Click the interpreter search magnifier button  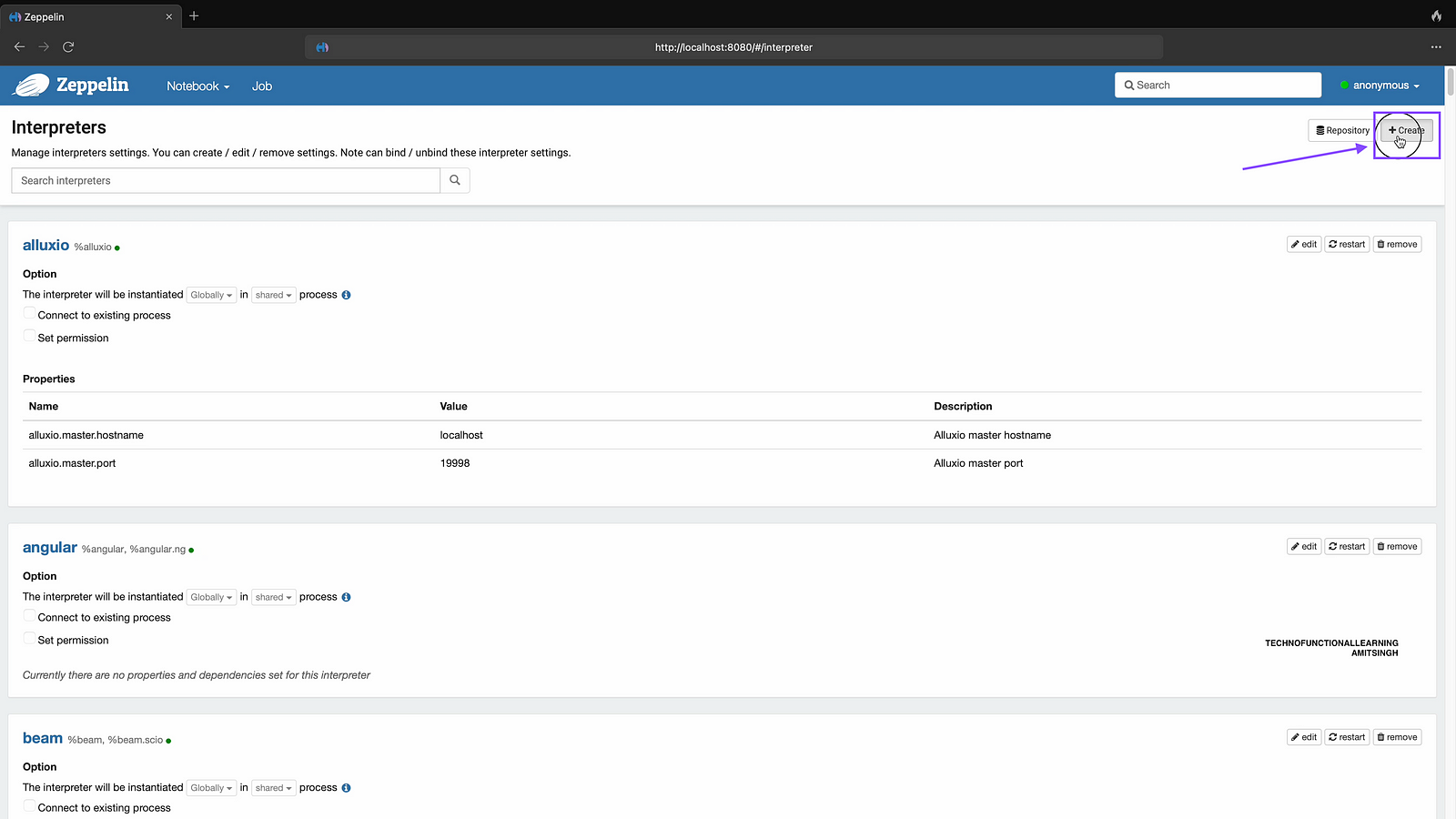[455, 180]
